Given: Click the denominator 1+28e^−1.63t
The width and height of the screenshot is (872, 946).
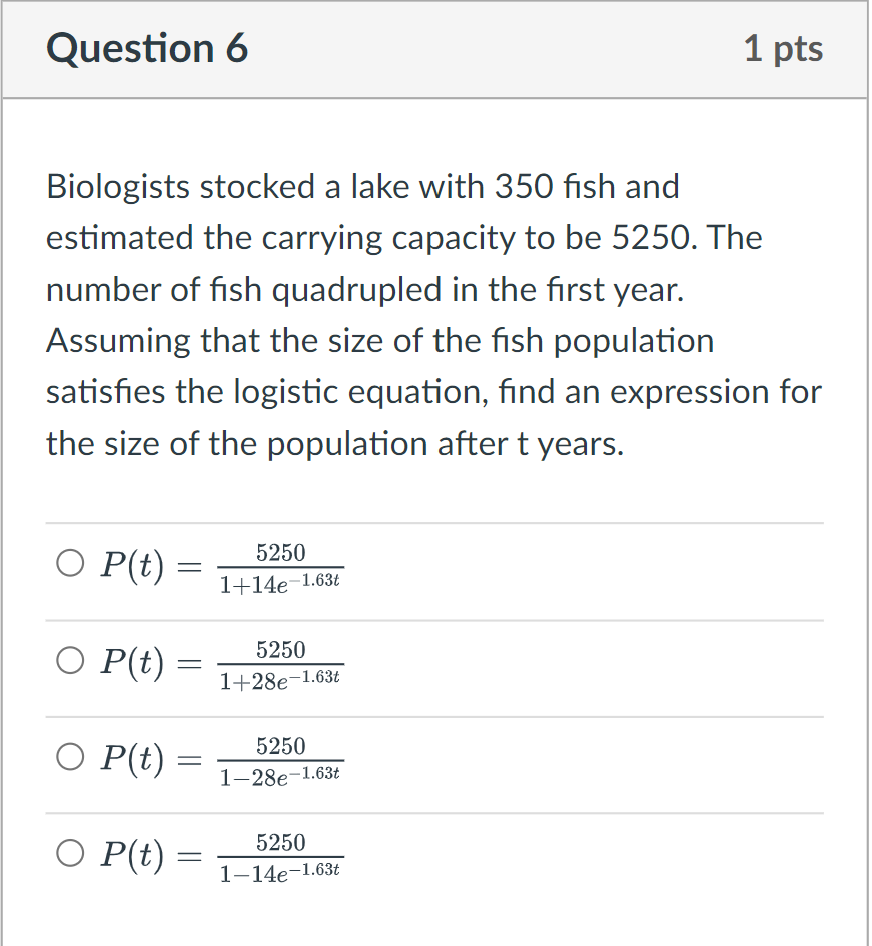Looking at the screenshot, I should pyautogui.click(x=280, y=679).
